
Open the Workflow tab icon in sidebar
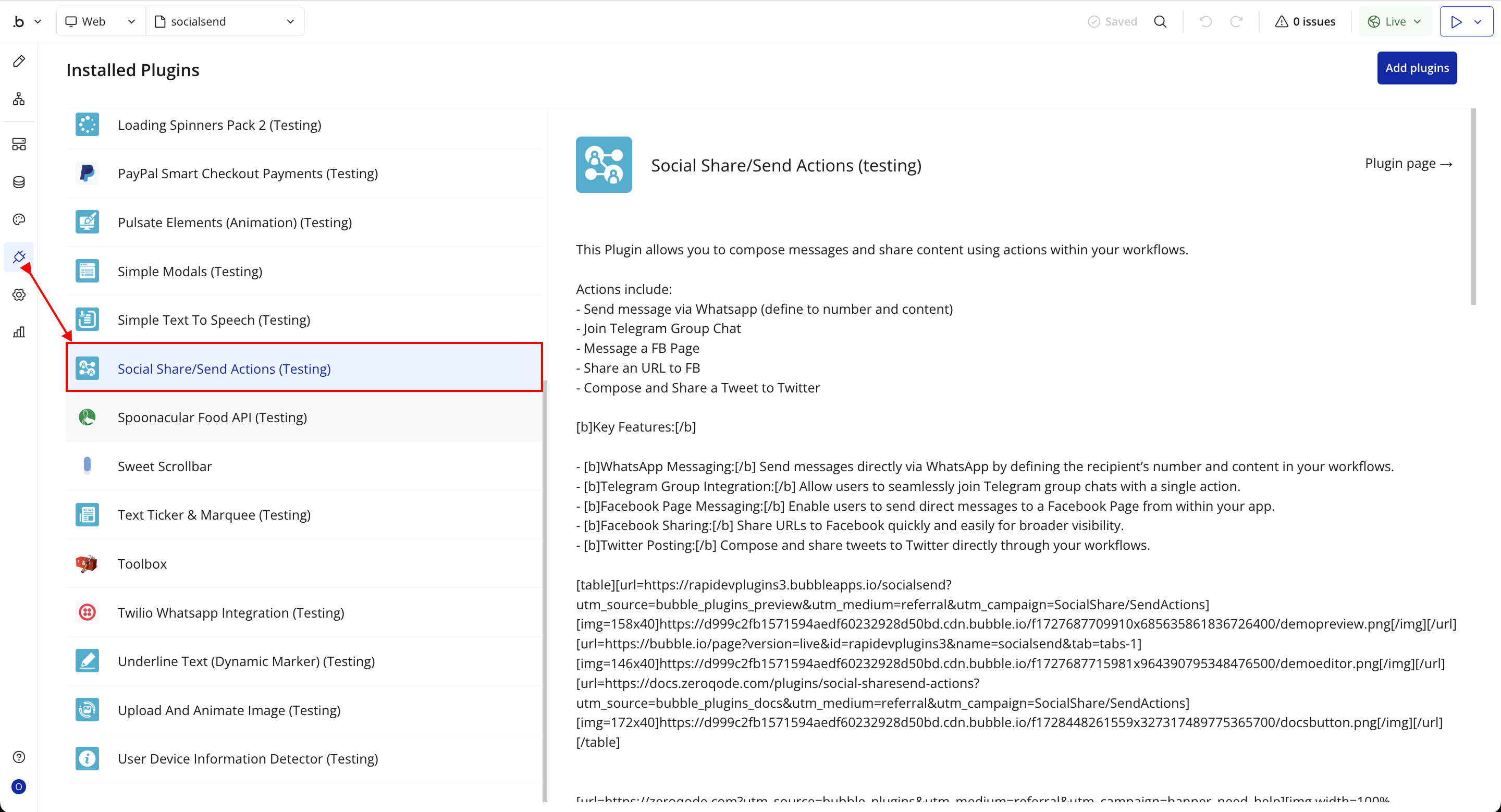click(x=19, y=99)
